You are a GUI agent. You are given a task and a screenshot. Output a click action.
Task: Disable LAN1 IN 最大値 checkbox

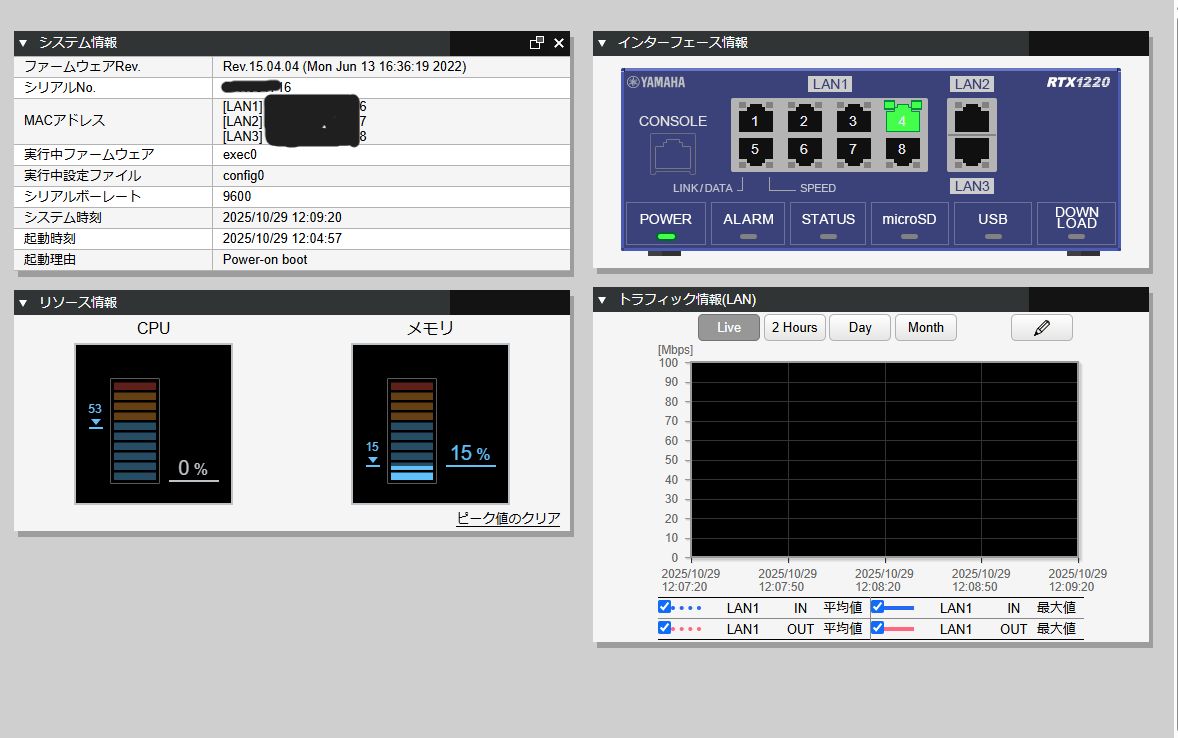878,606
